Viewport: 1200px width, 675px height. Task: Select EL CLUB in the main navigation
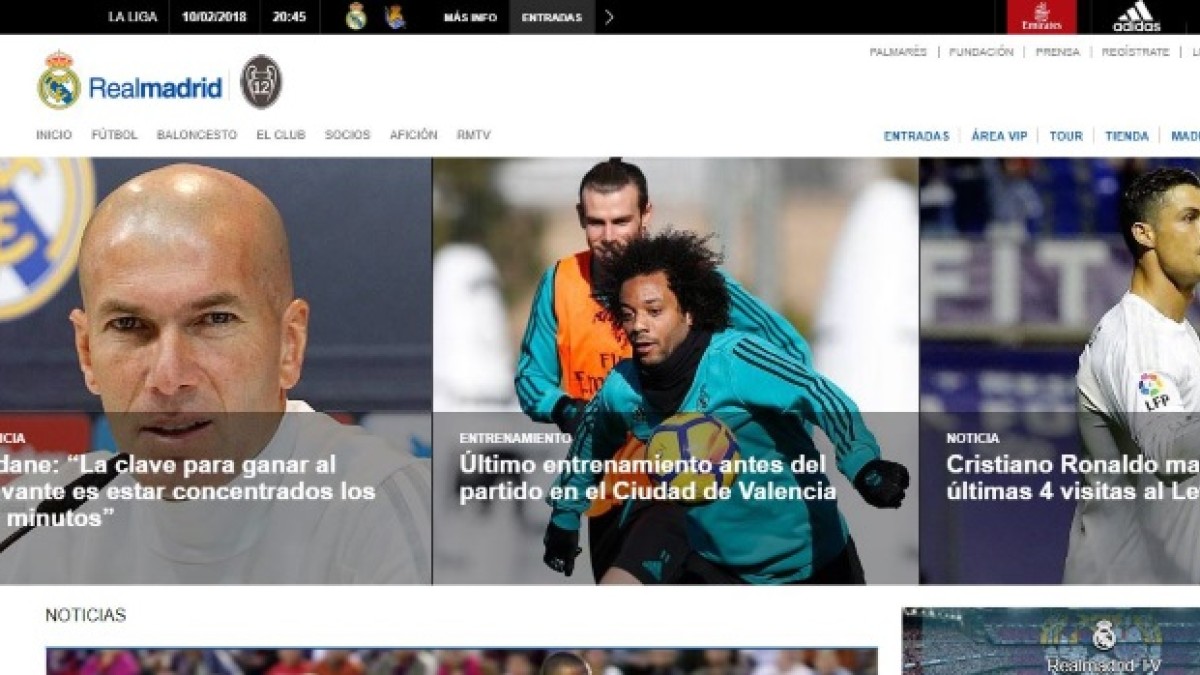tap(281, 135)
